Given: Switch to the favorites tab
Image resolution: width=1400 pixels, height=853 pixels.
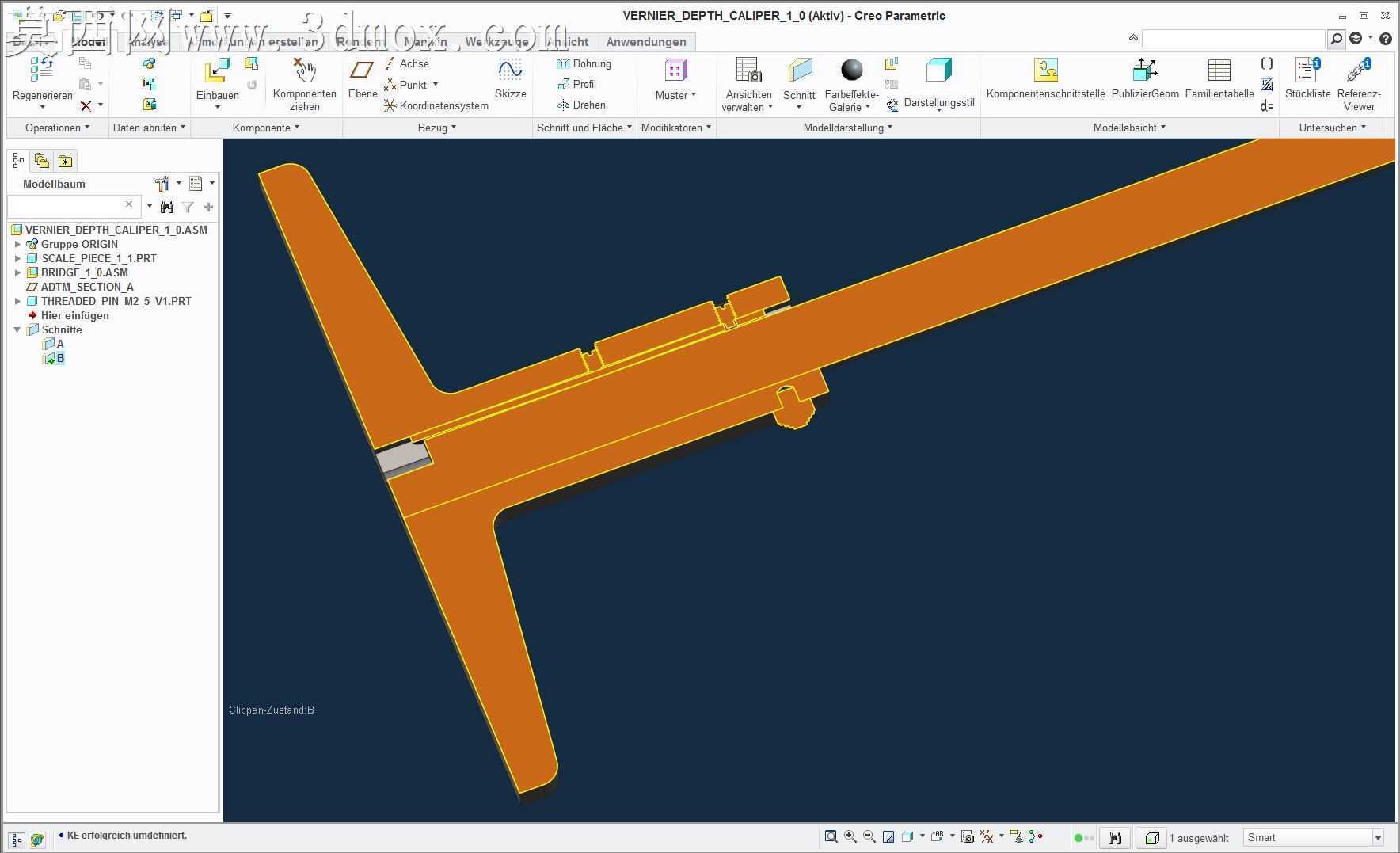Looking at the screenshot, I should 65,162.
